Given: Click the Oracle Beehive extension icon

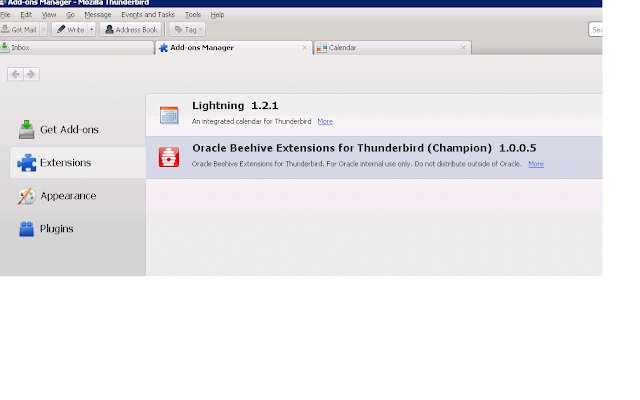Looking at the screenshot, I should (169, 157).
